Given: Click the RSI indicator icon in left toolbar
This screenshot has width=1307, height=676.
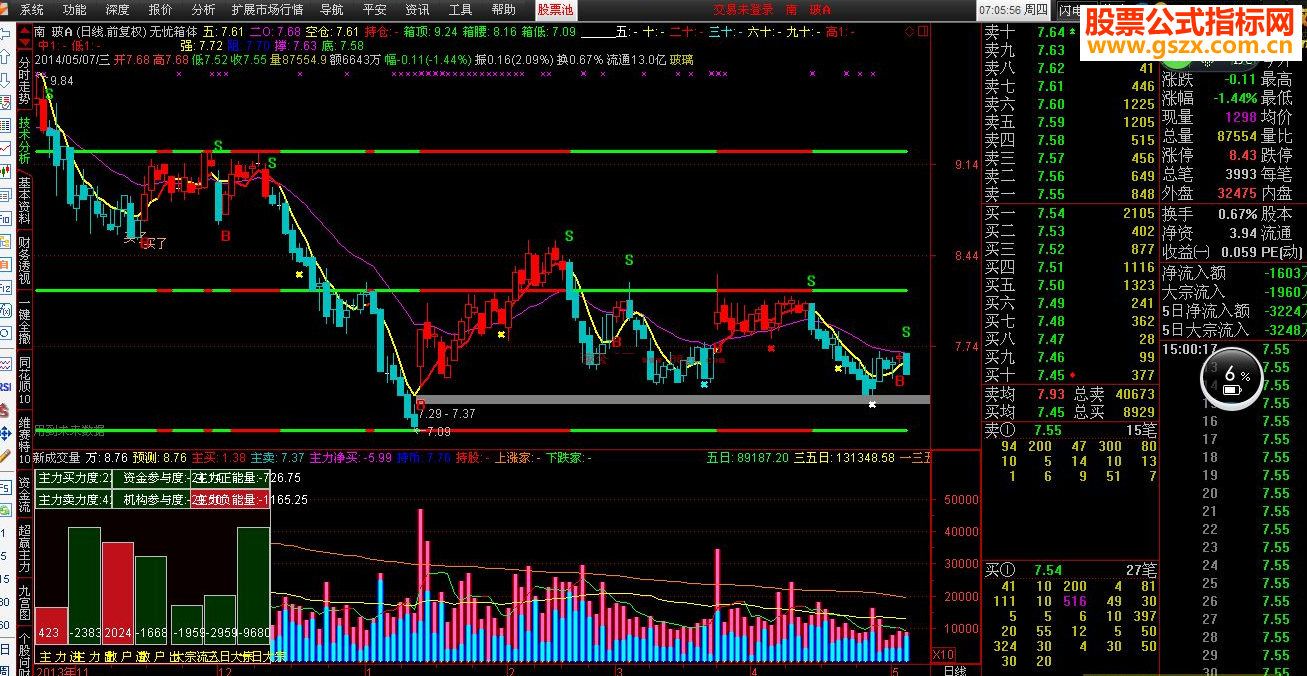Looking at the screenshot, I should click(7, 387).
